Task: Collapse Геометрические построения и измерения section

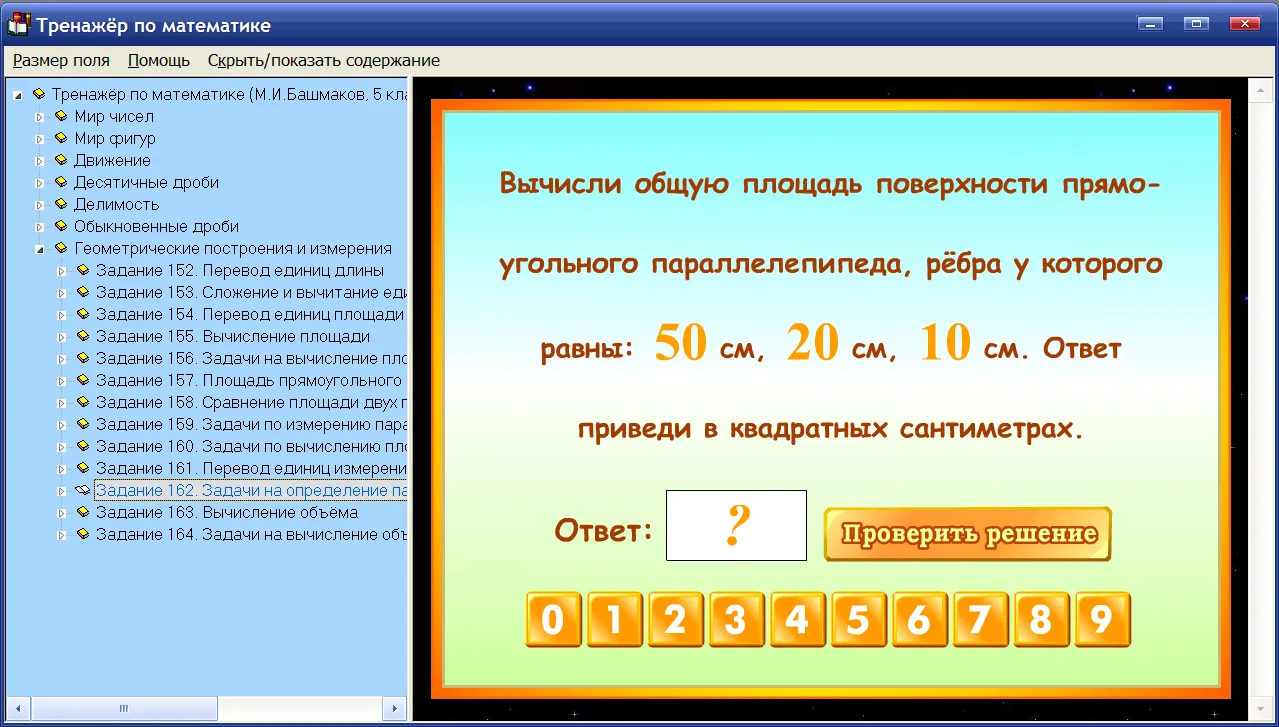Action: click(x=40, y=249)
